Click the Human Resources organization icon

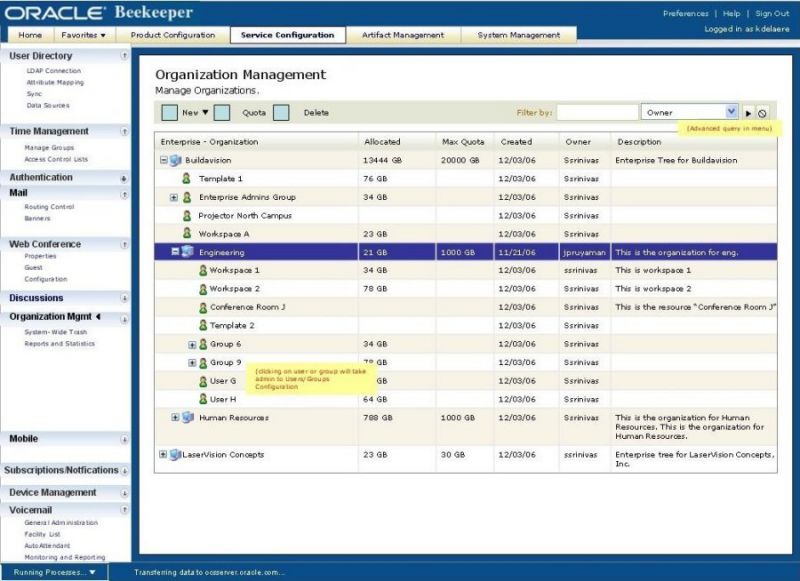click(188, 417)
